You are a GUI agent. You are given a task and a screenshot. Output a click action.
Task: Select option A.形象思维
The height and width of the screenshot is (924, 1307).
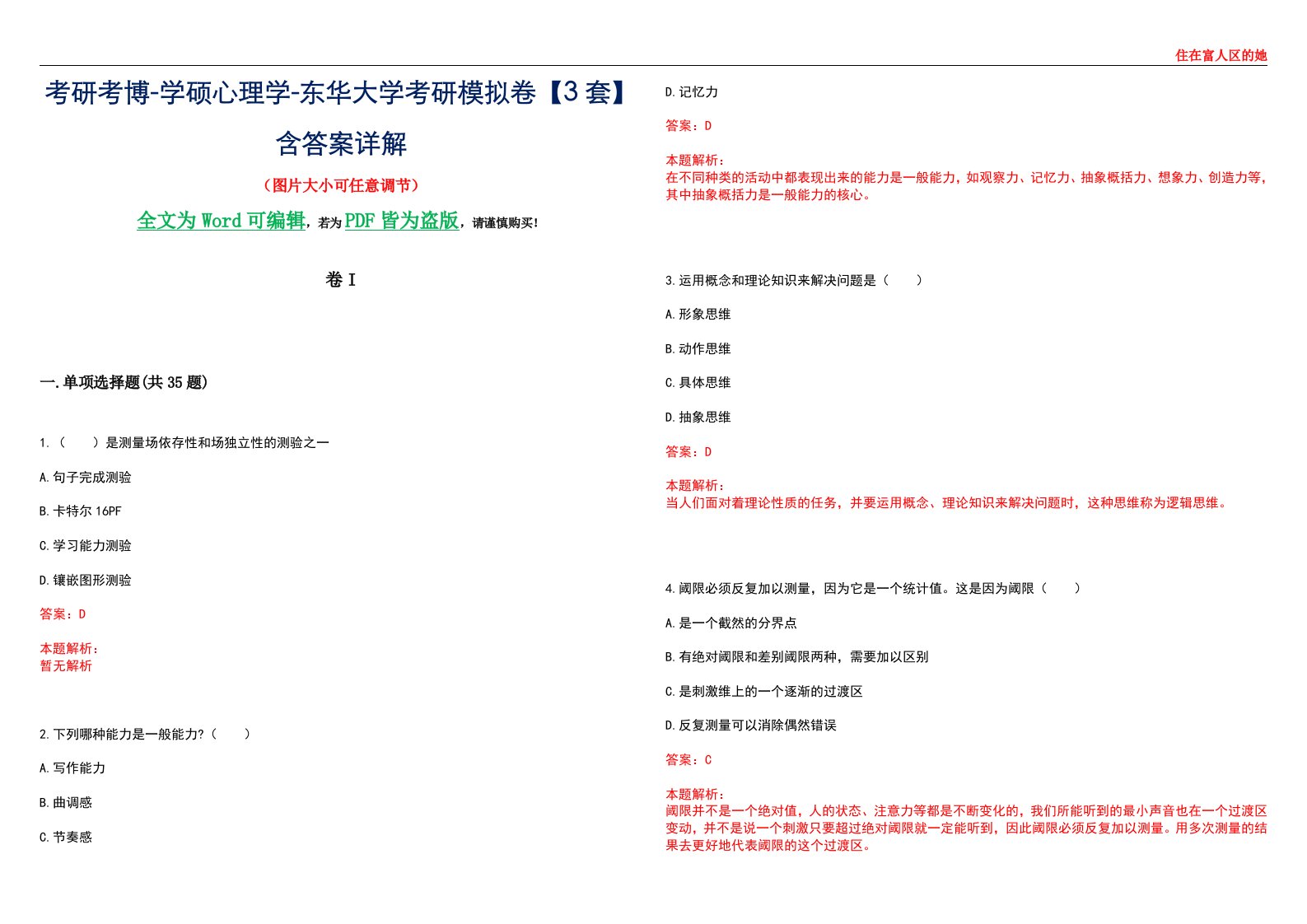pyautogui.click(x=698, y=315)
